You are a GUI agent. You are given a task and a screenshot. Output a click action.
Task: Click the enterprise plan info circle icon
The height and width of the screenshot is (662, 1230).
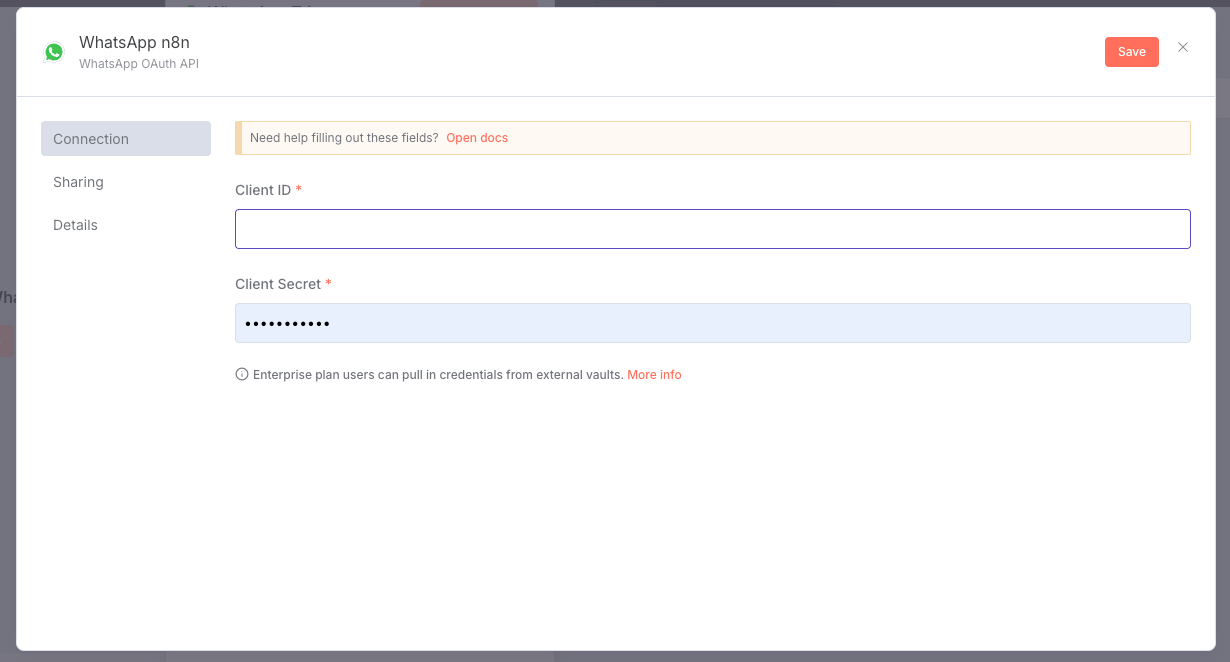click(x=242, y=375)
